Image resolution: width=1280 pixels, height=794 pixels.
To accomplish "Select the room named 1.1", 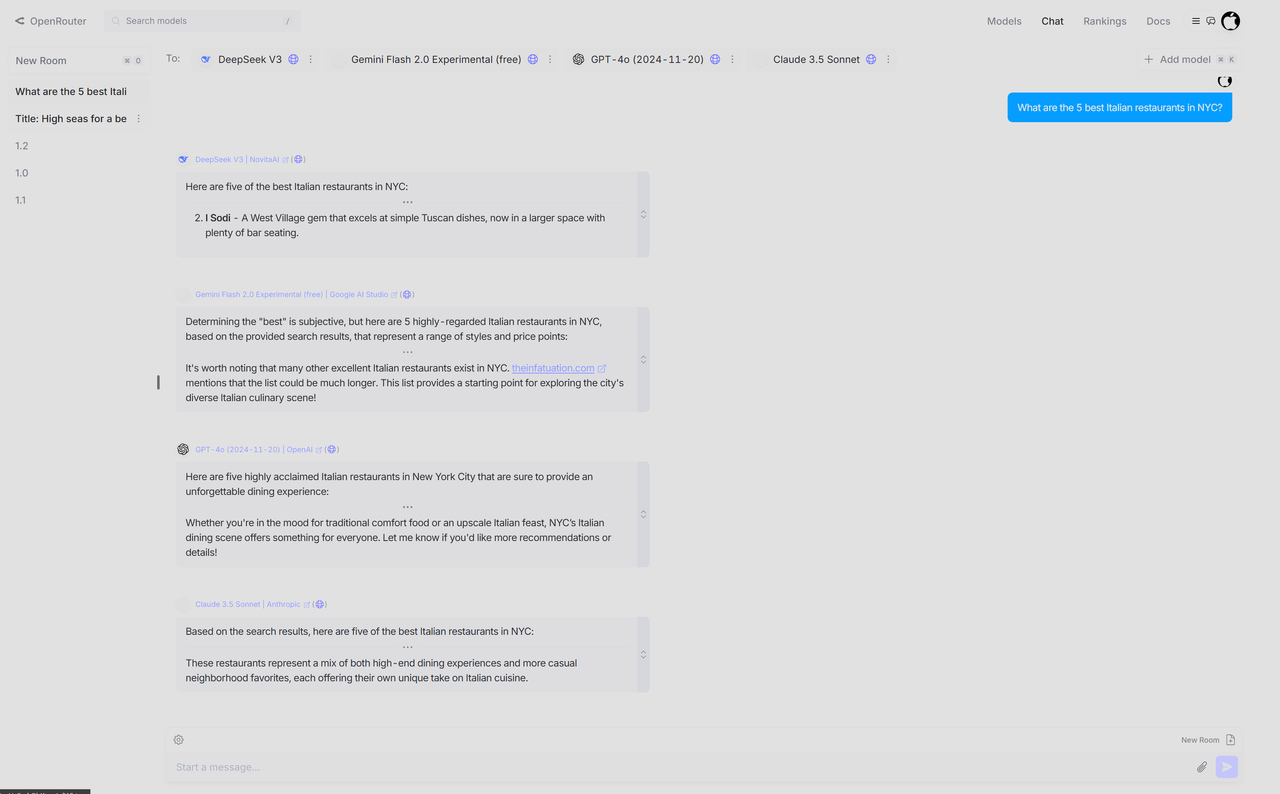I will [21, 200].
